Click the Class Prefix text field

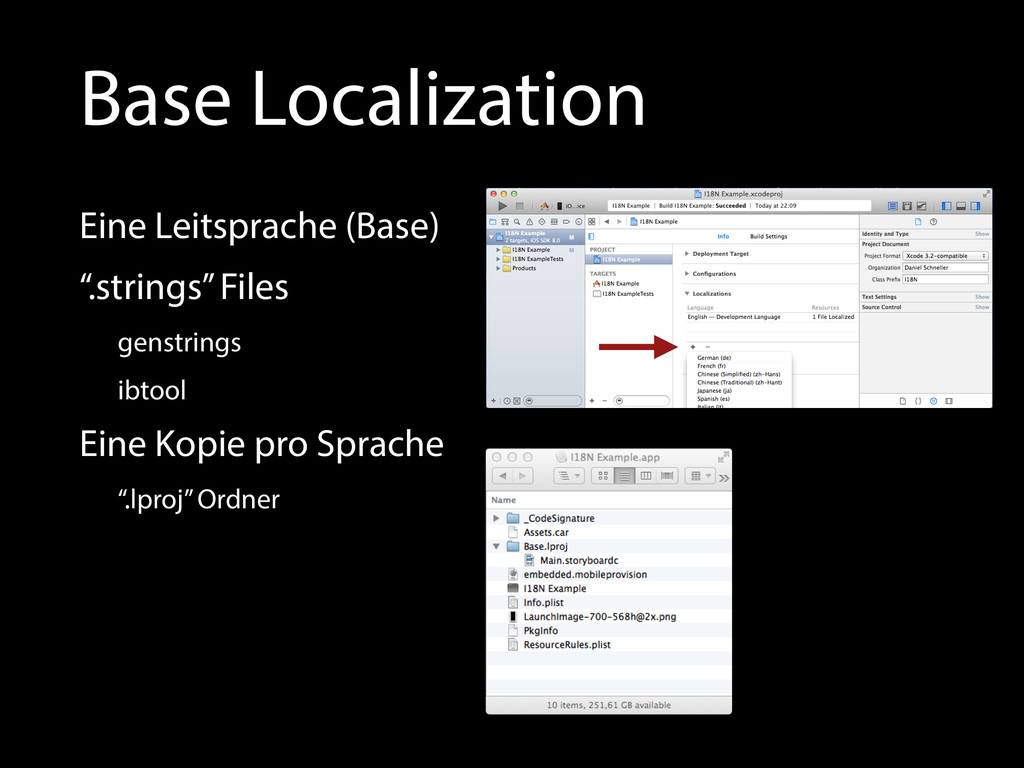[x=946, y=280]
